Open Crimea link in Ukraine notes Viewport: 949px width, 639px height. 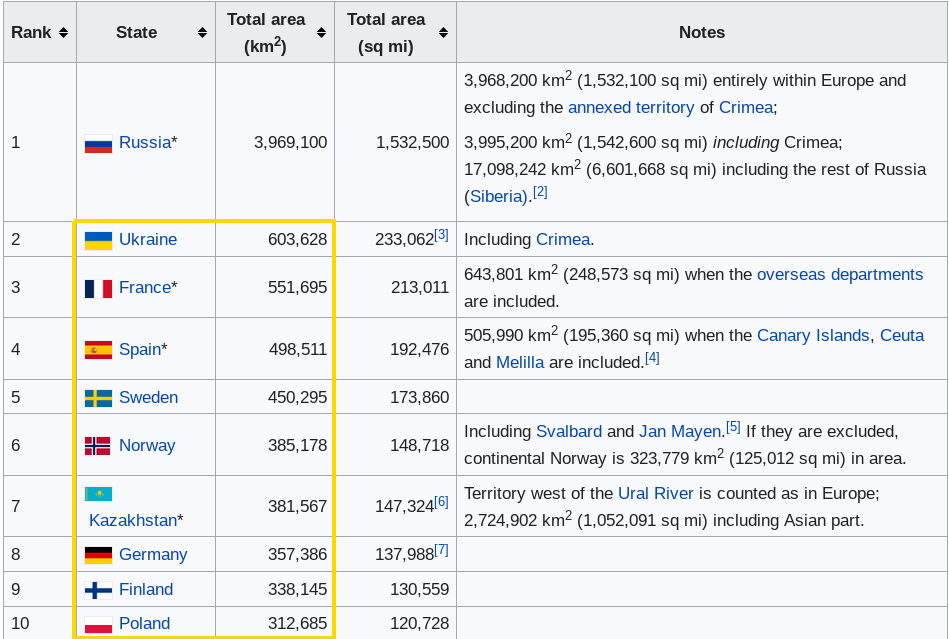tap(563, 239)
